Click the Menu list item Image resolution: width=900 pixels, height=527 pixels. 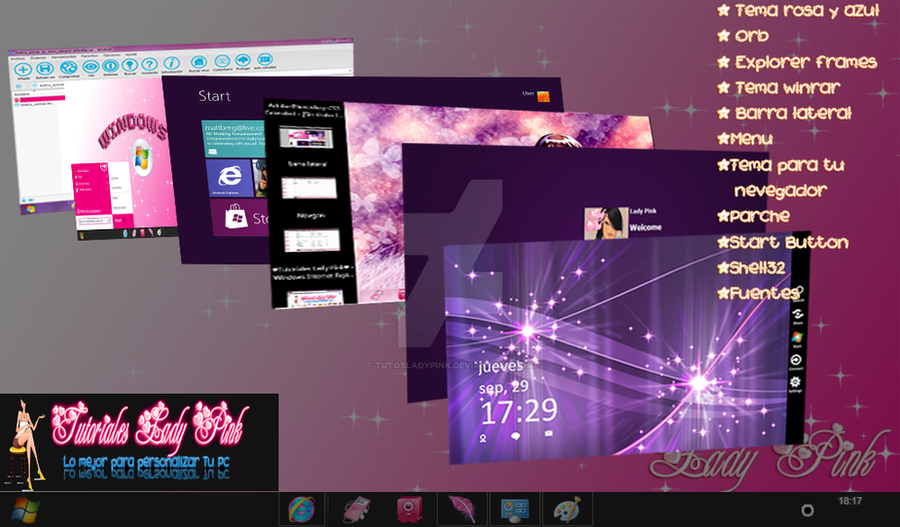click(745, 139)
